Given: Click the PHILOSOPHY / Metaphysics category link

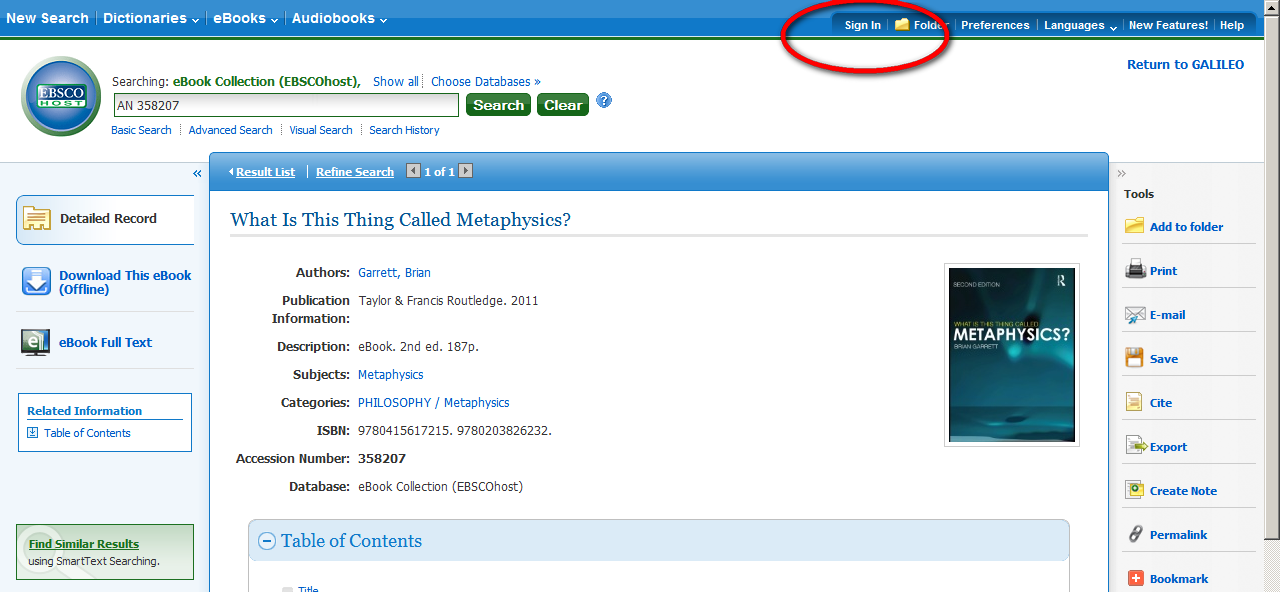Looking at the screenshot, I should pyautogui.click(x=434, y=402).
